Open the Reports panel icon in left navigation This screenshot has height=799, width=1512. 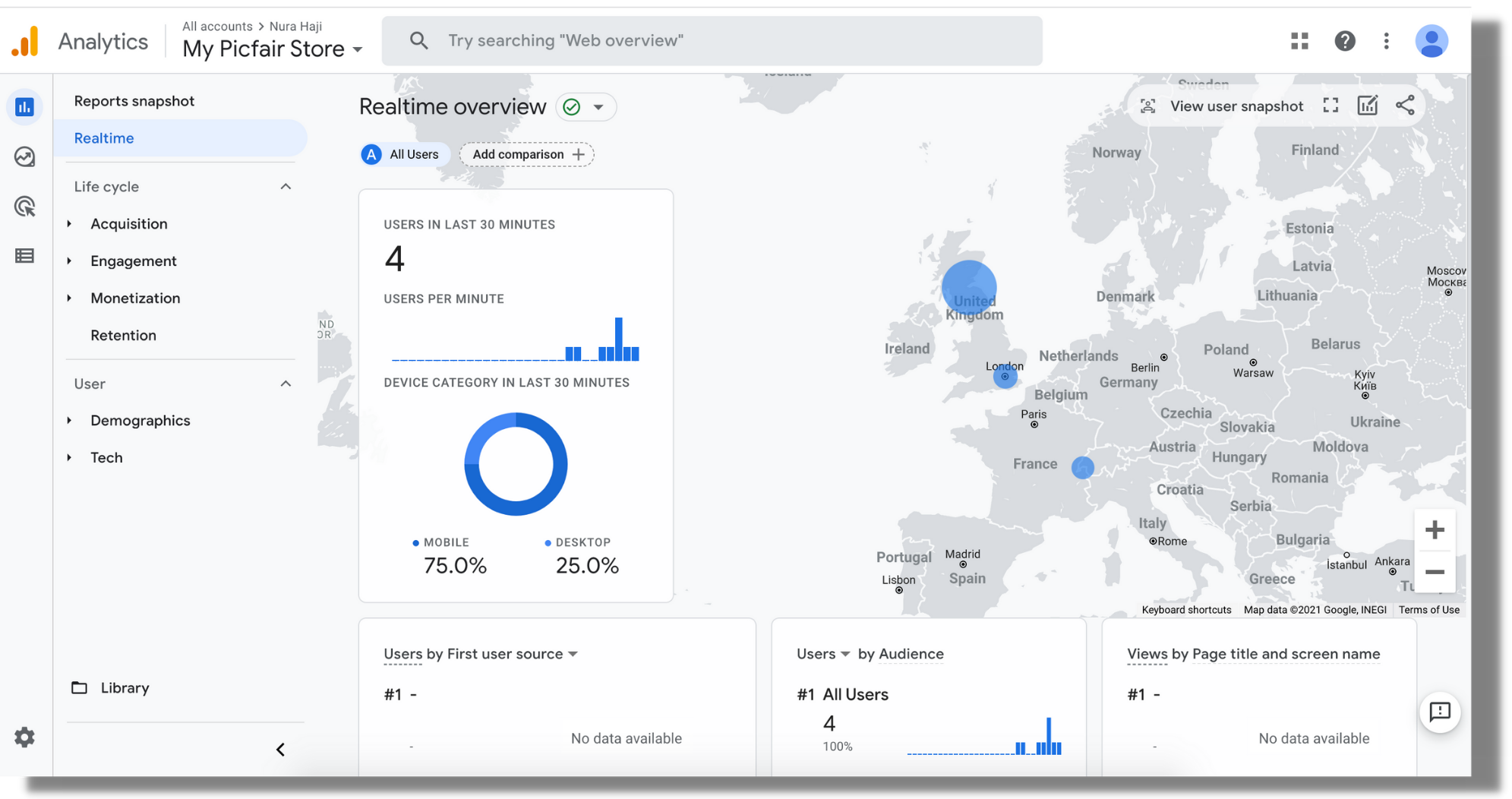(x=24, y=106)
